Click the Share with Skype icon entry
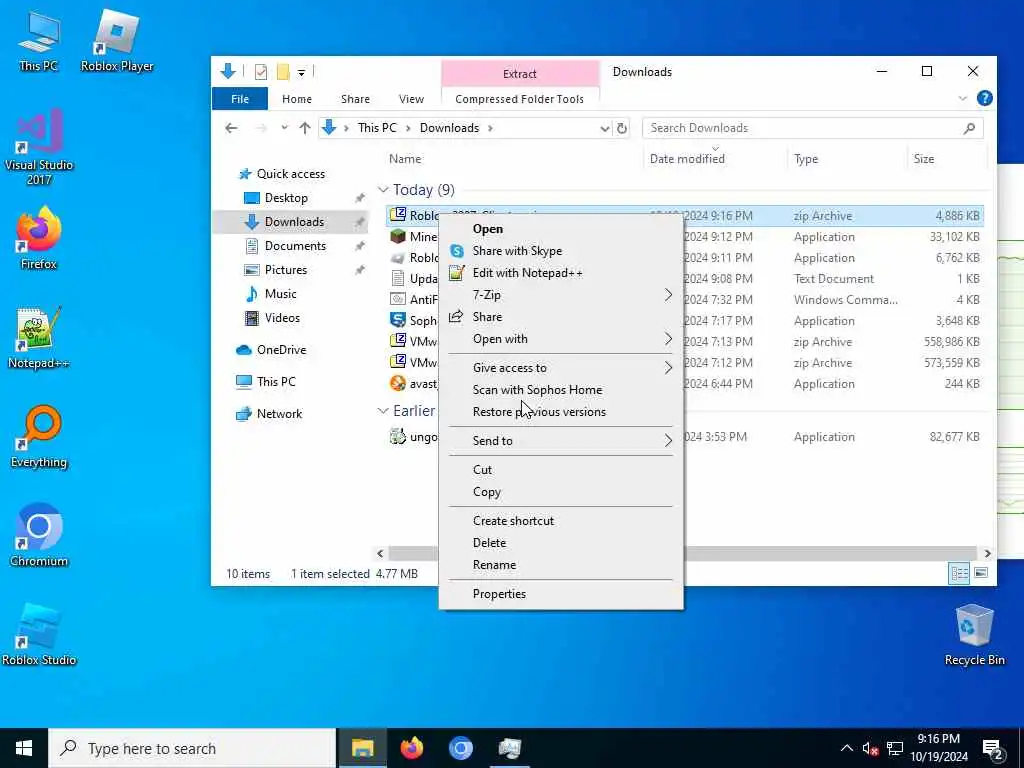Viewport: 1024px width, 768px height. pos(517,251)
